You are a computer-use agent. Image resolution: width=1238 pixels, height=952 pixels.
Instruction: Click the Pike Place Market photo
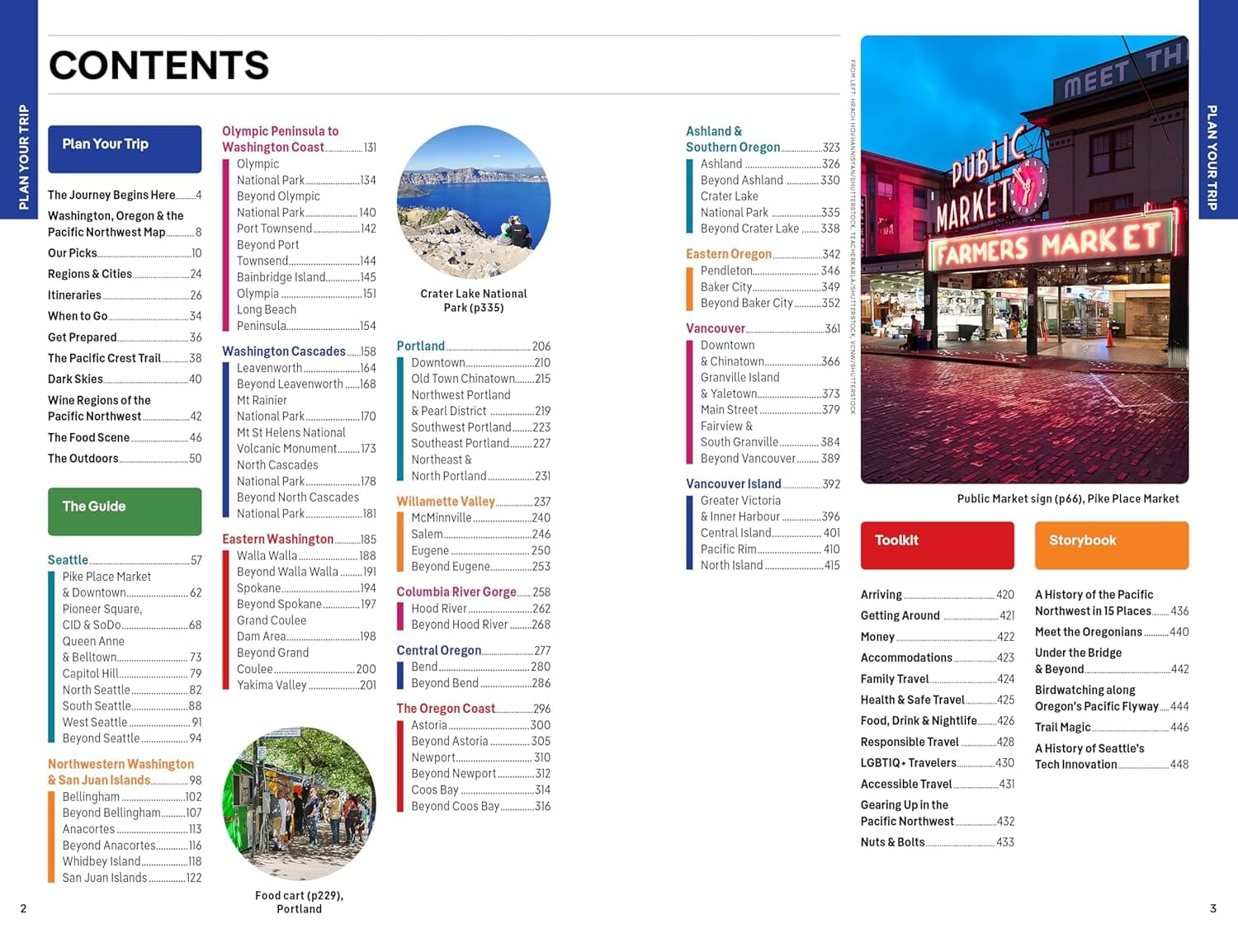click(x=1025, y=260)
